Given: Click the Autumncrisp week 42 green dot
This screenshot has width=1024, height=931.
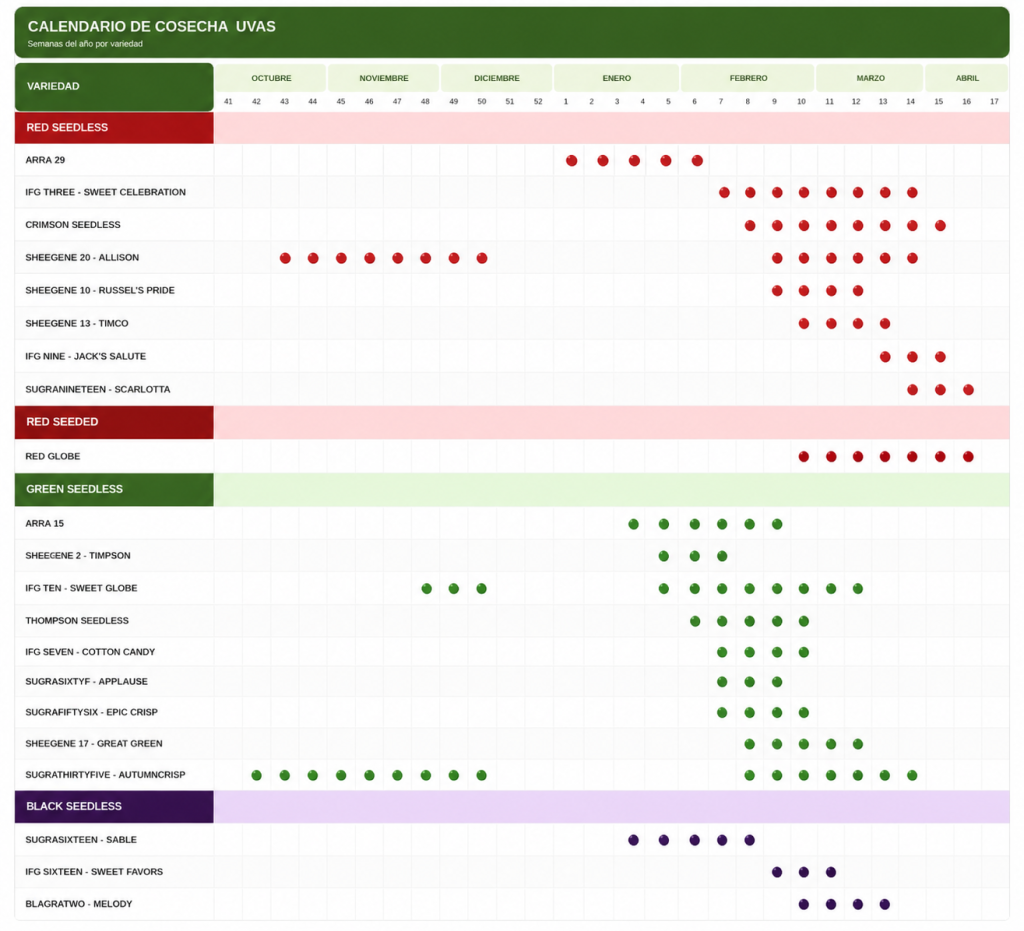Looking at the screenshot, I should click(x=256, y=775).
